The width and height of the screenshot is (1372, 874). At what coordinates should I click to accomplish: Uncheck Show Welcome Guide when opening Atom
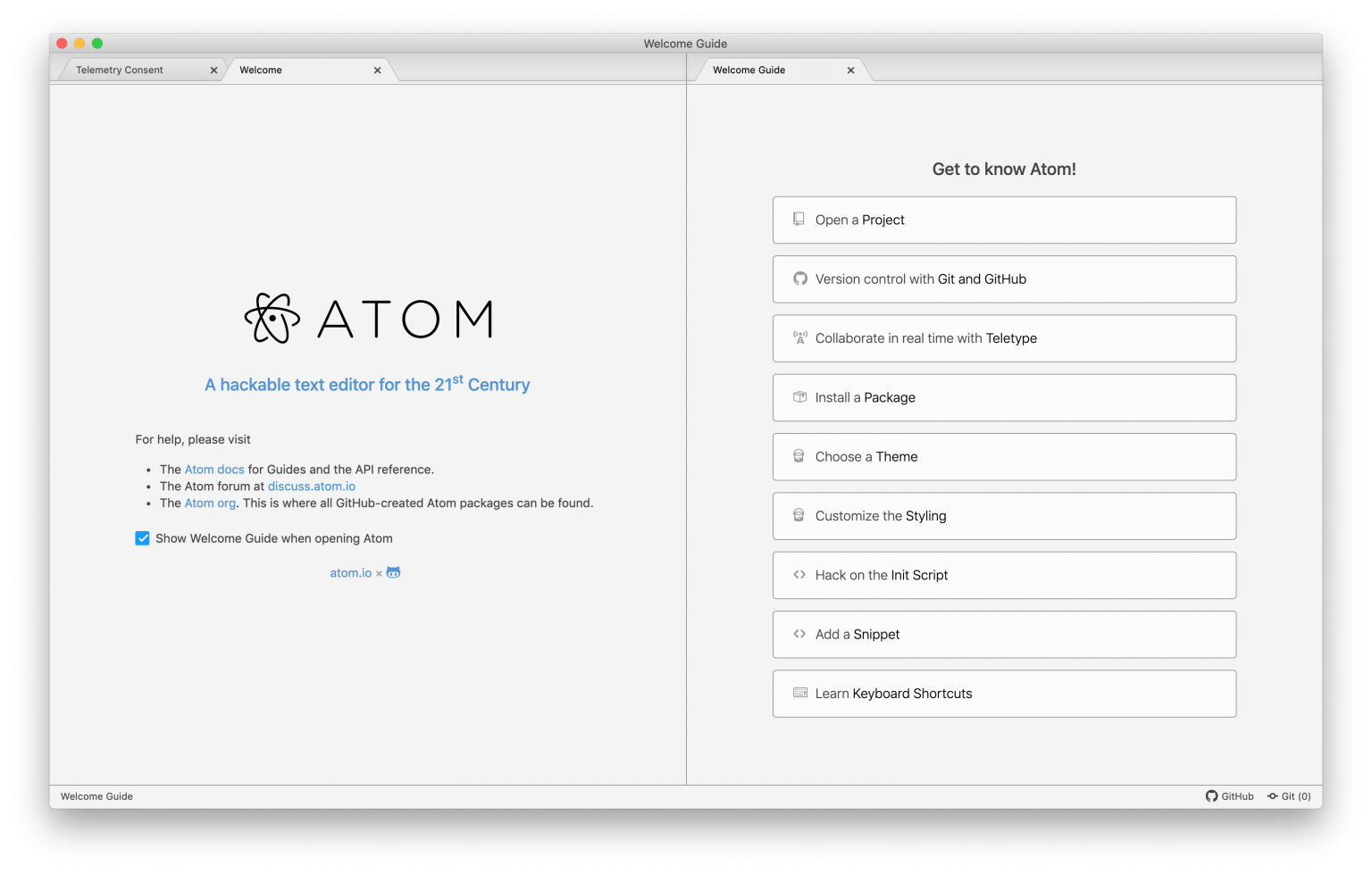pyautogui.click(x=143, y=538)
